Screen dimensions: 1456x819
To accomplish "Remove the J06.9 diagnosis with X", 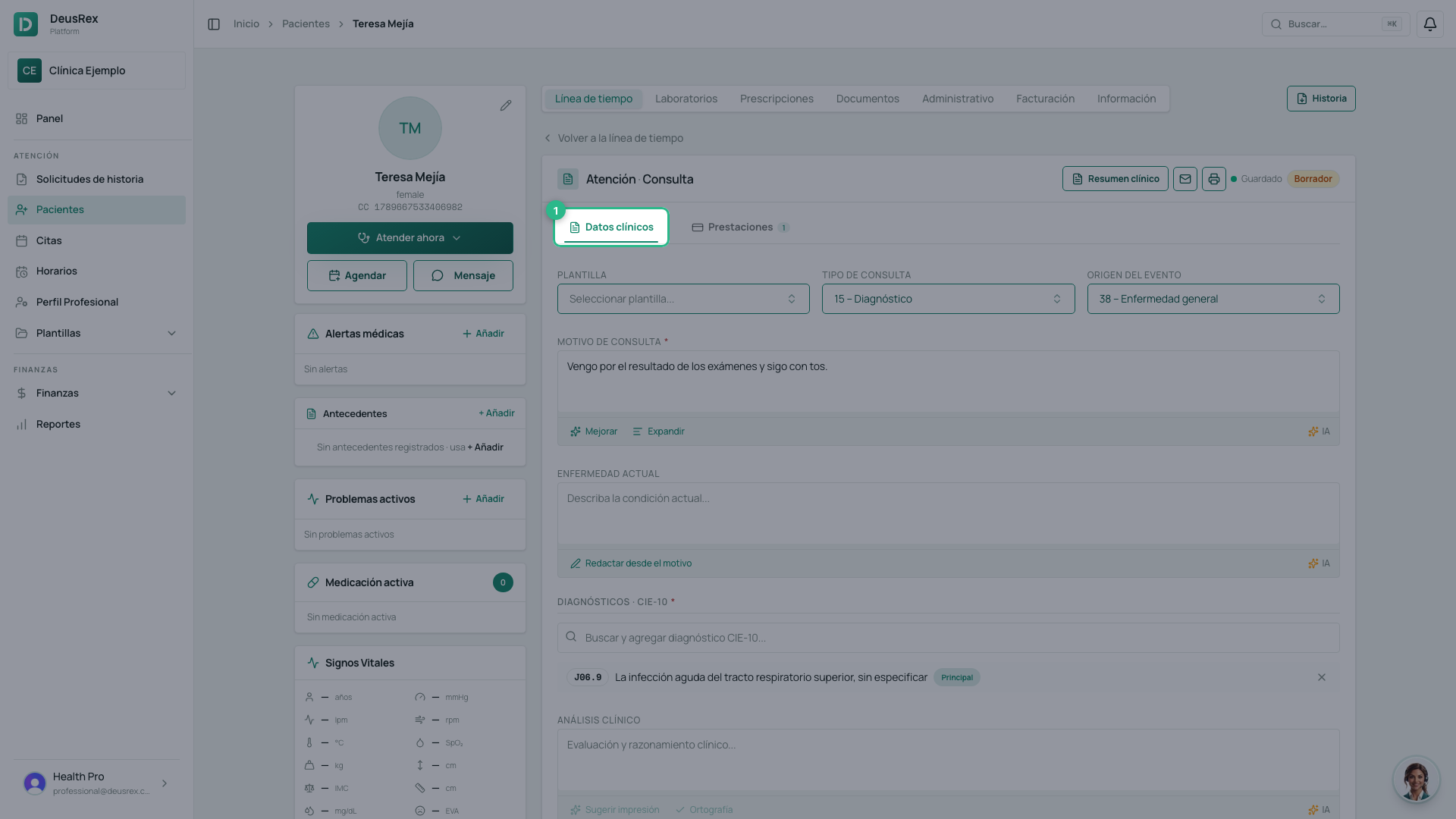I will tap(1322, 677).
